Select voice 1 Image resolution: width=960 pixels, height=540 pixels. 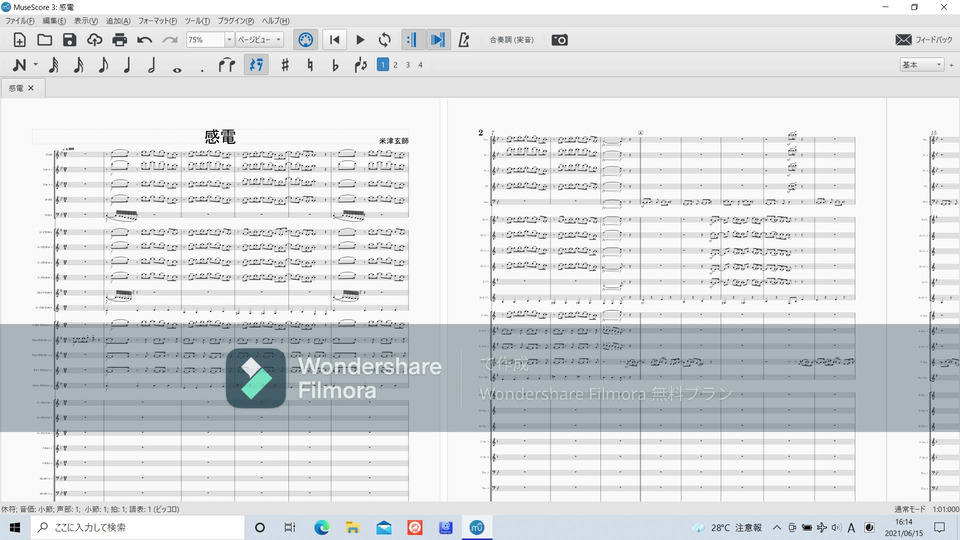click(x=383, y=64)
